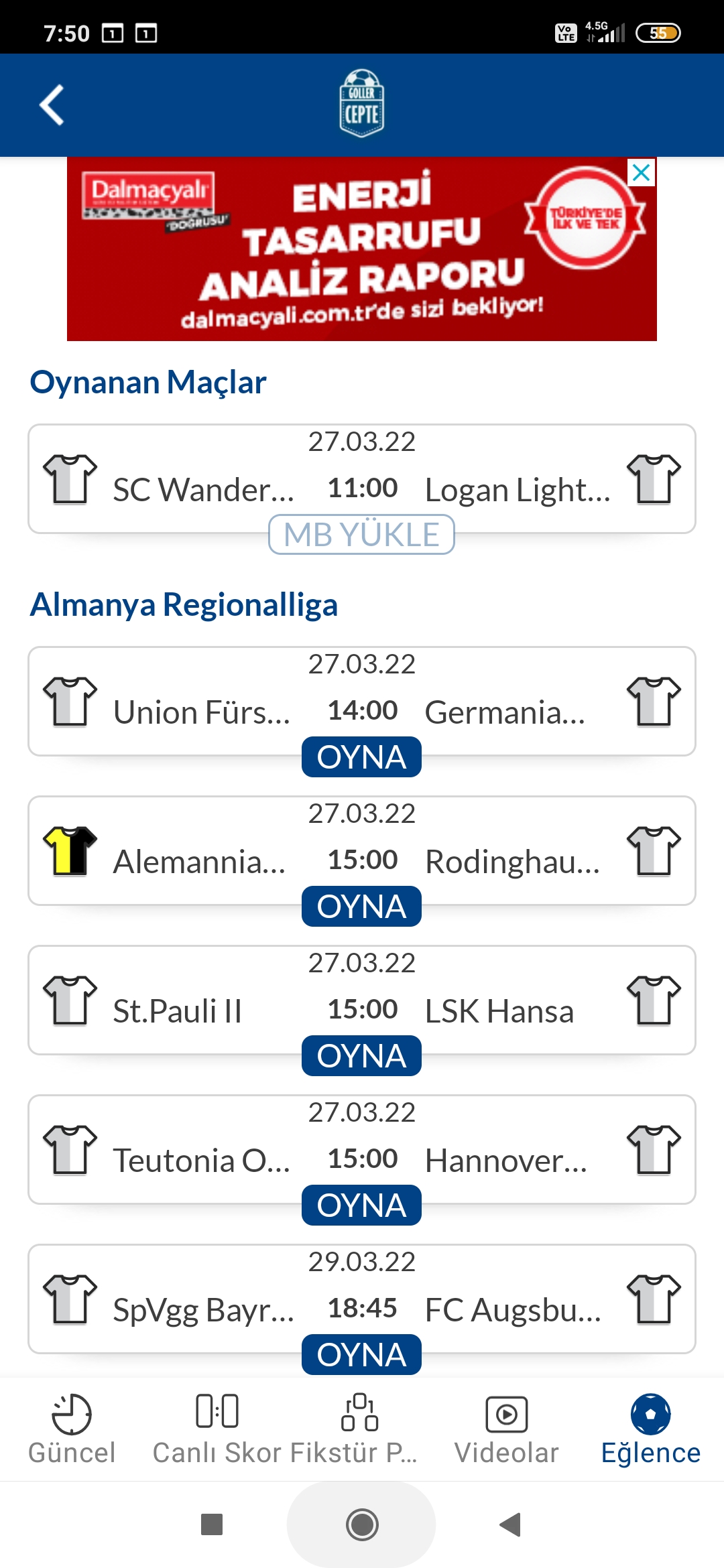Screen dimensions: 724x1568
Task: Tap the MB YÜKLE button
Action: point(361,535)
